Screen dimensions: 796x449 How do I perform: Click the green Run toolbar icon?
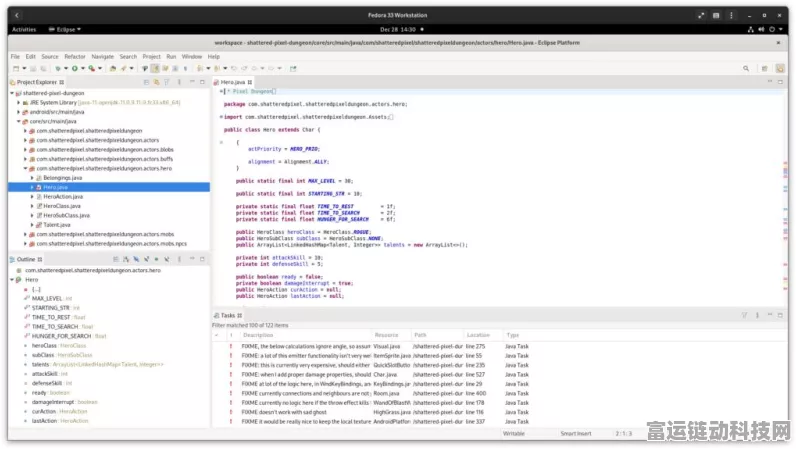pos(75,69)
